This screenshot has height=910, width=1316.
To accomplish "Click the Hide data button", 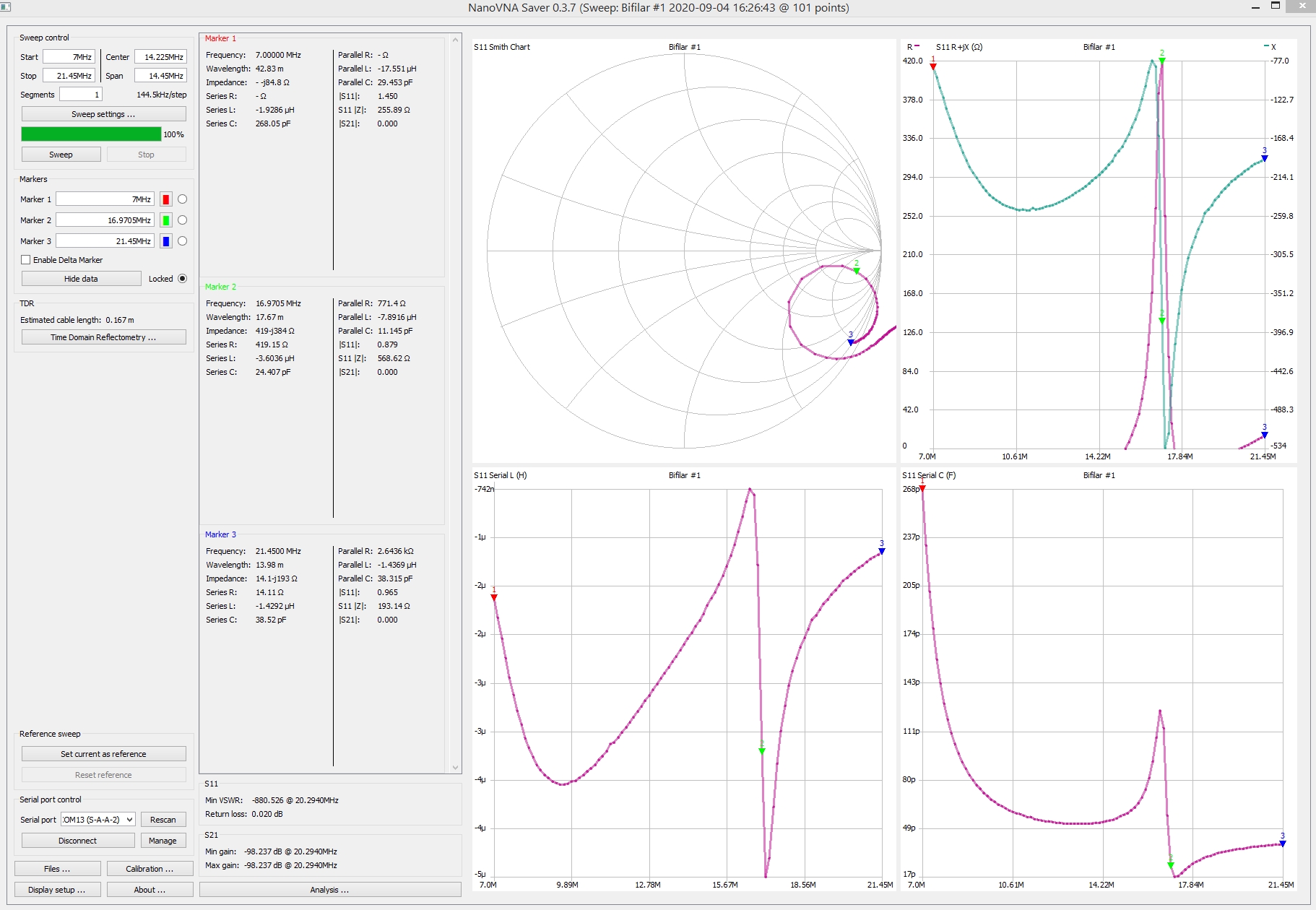I will (81, 279).
